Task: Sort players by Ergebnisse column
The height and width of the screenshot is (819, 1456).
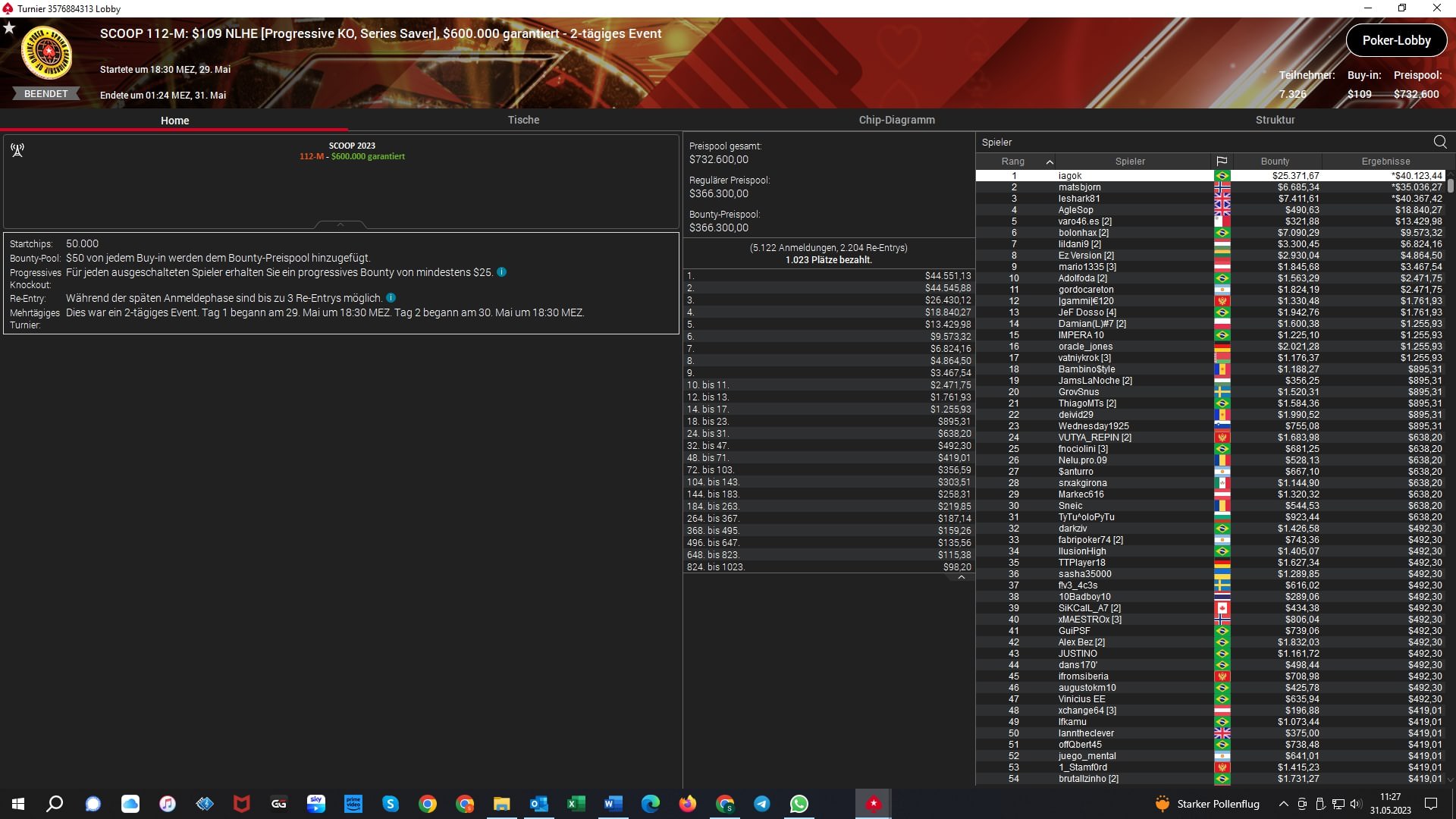Action: pos(1385,162)
